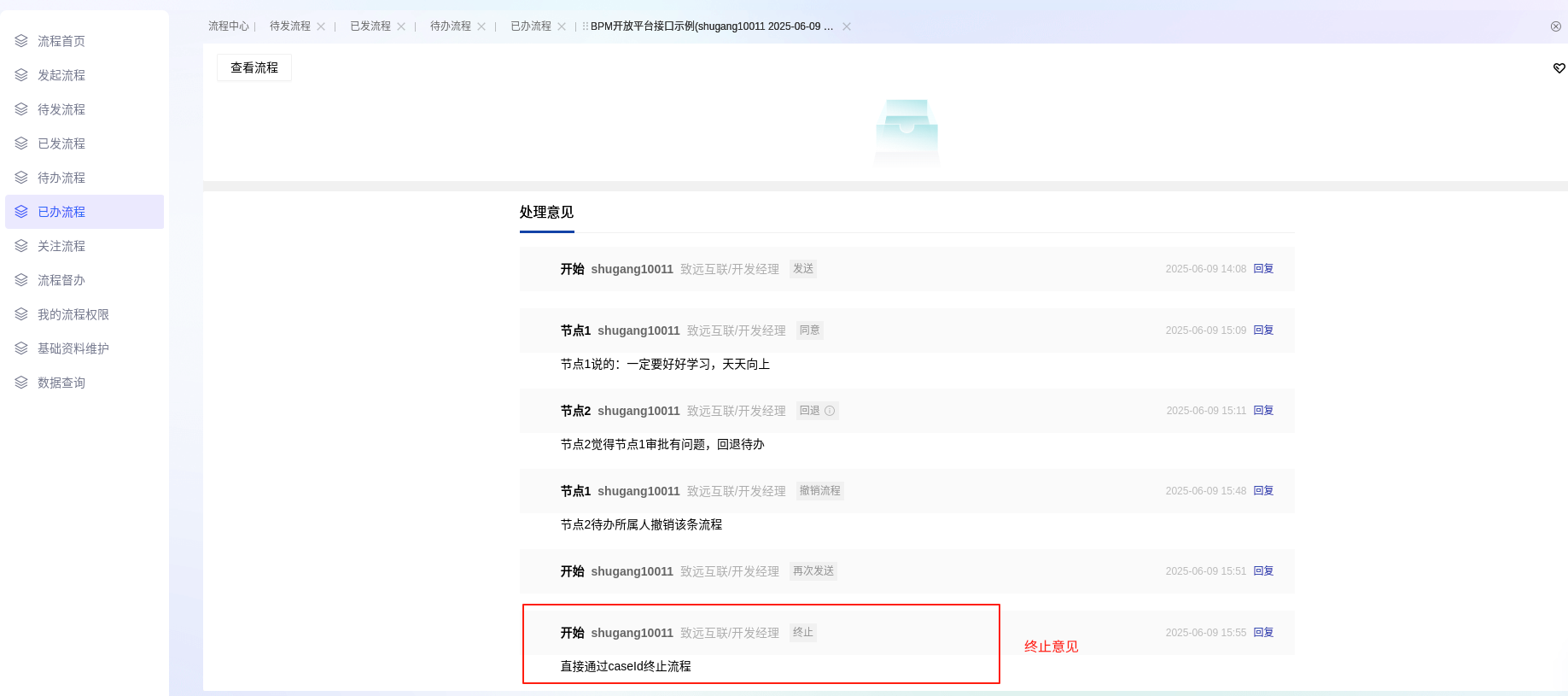Viewport: 1568px width, 696px height.
Task: Click the layers icon beside 发起流程
Action: (21, 75)
